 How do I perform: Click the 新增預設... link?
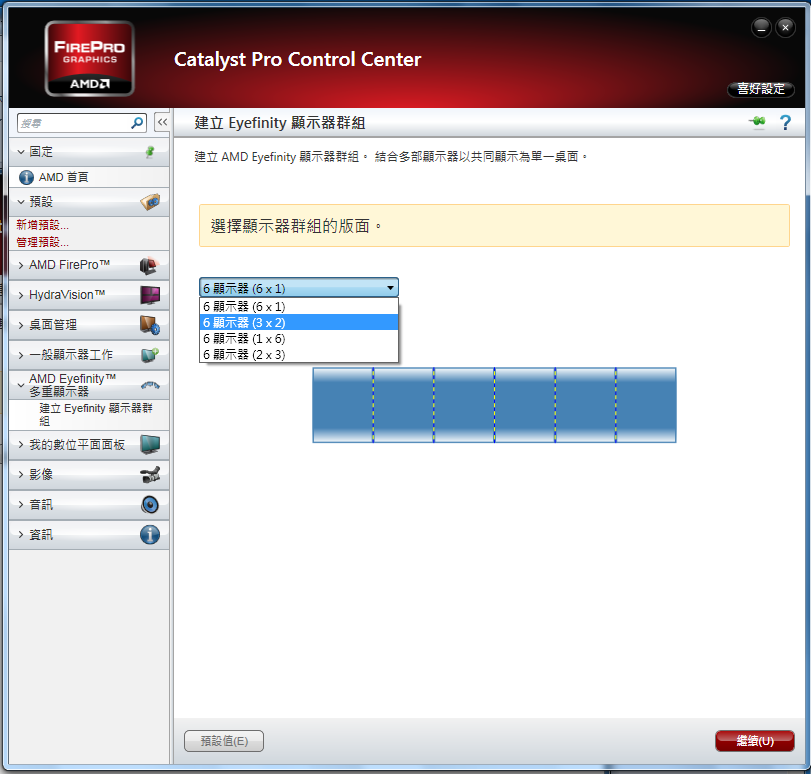pyautogui.click(x=42, y=225)
